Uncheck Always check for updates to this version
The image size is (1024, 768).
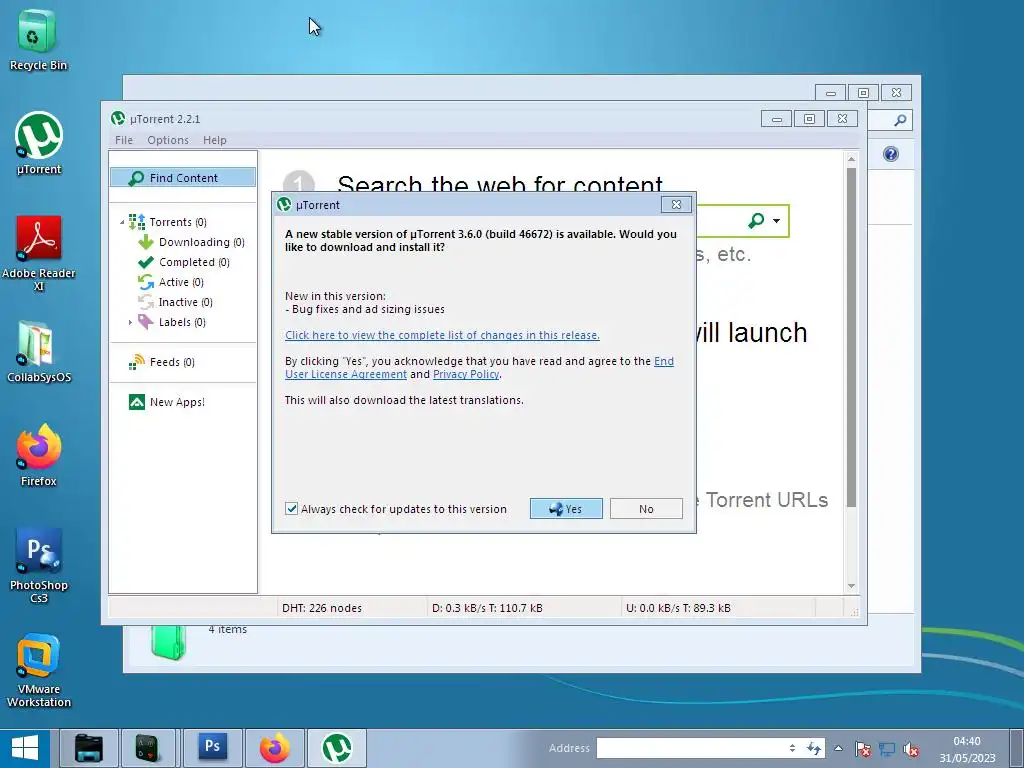coord(291,509)
